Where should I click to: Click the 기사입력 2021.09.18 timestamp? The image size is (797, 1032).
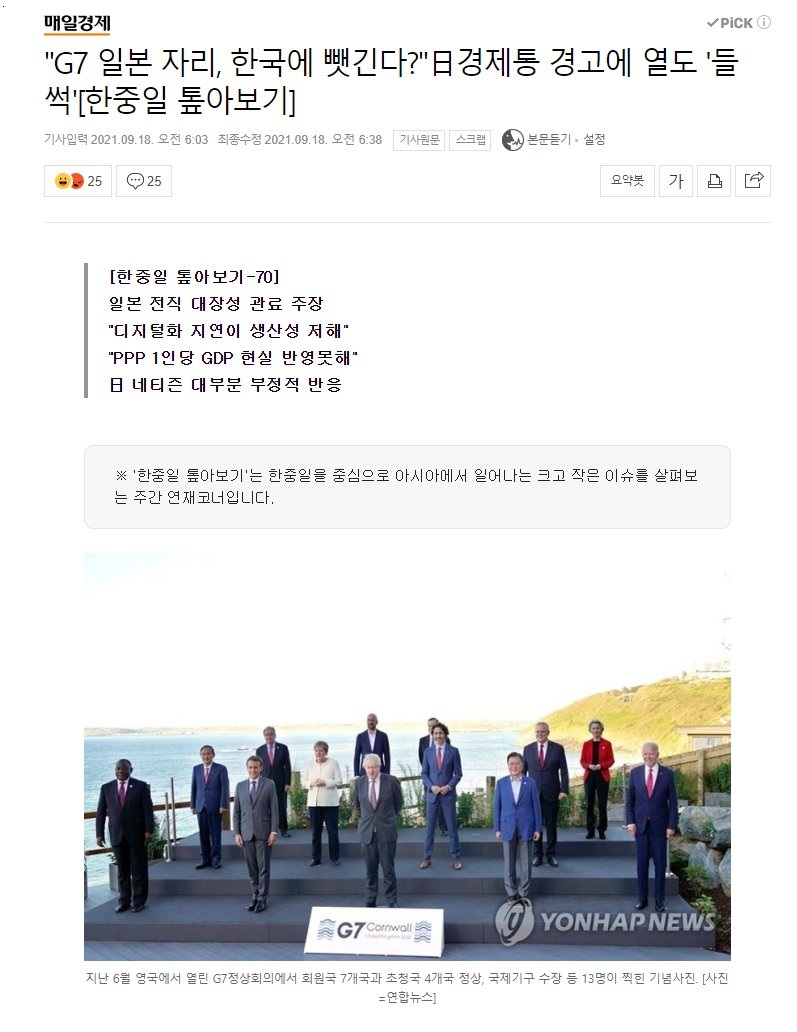[126, 140]
